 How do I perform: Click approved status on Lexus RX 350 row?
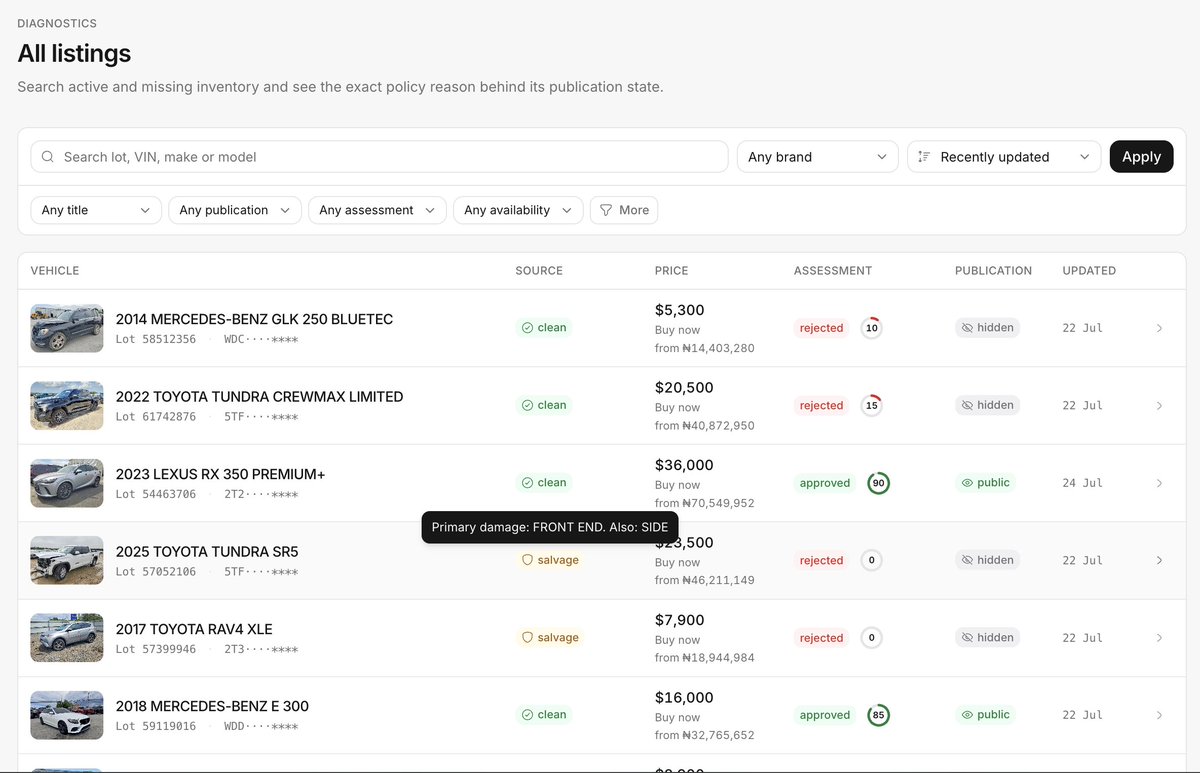point(825,483)
